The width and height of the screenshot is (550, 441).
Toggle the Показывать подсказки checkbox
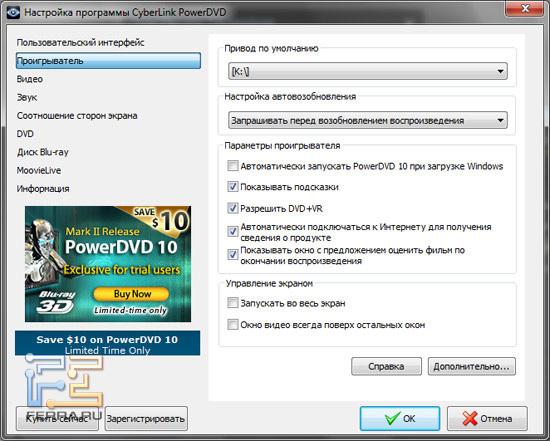pyautogui.click(x=233, y=187)
